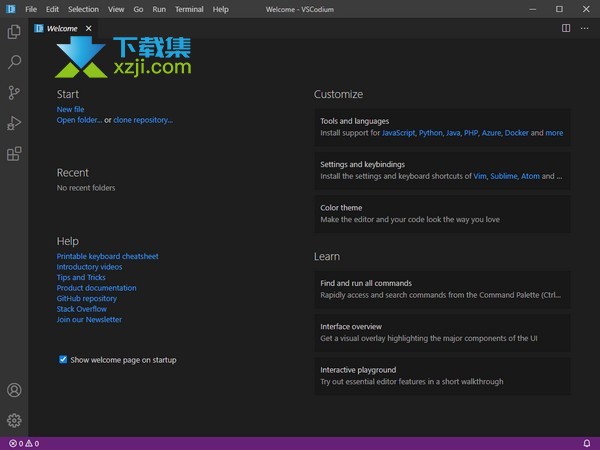Image resolution: width=600 pixels, height=450 pixels.
Task: Open the Interactive playground card
Action: click(442, 376)
